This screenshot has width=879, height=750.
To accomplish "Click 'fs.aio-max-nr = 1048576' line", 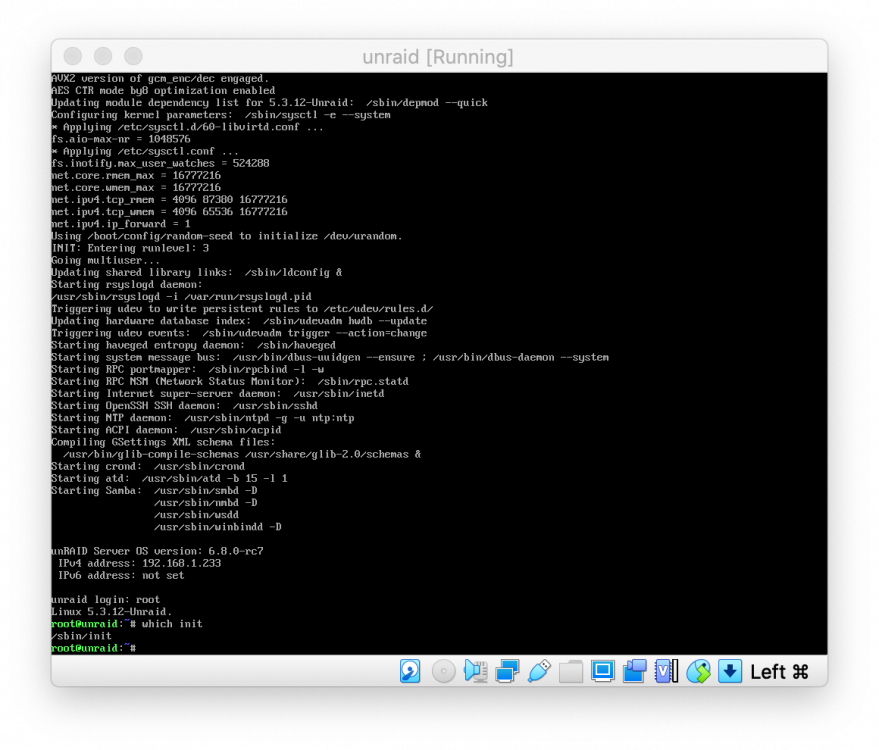I will click(x=121, y=138).
